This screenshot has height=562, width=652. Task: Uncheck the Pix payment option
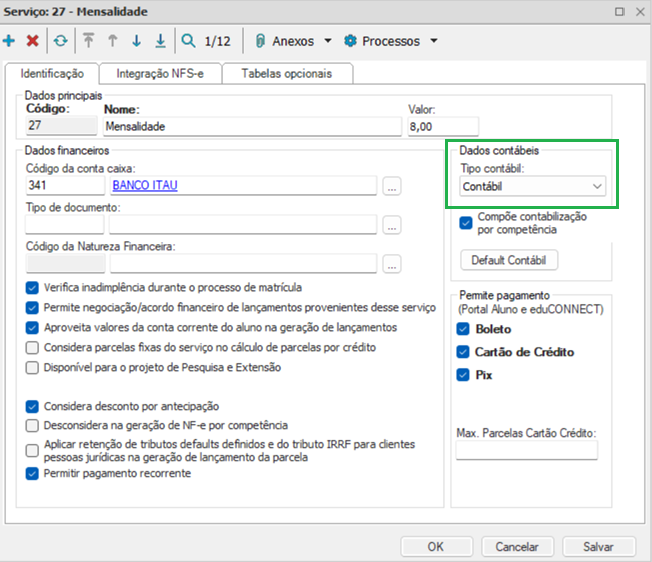click(463, 375)
